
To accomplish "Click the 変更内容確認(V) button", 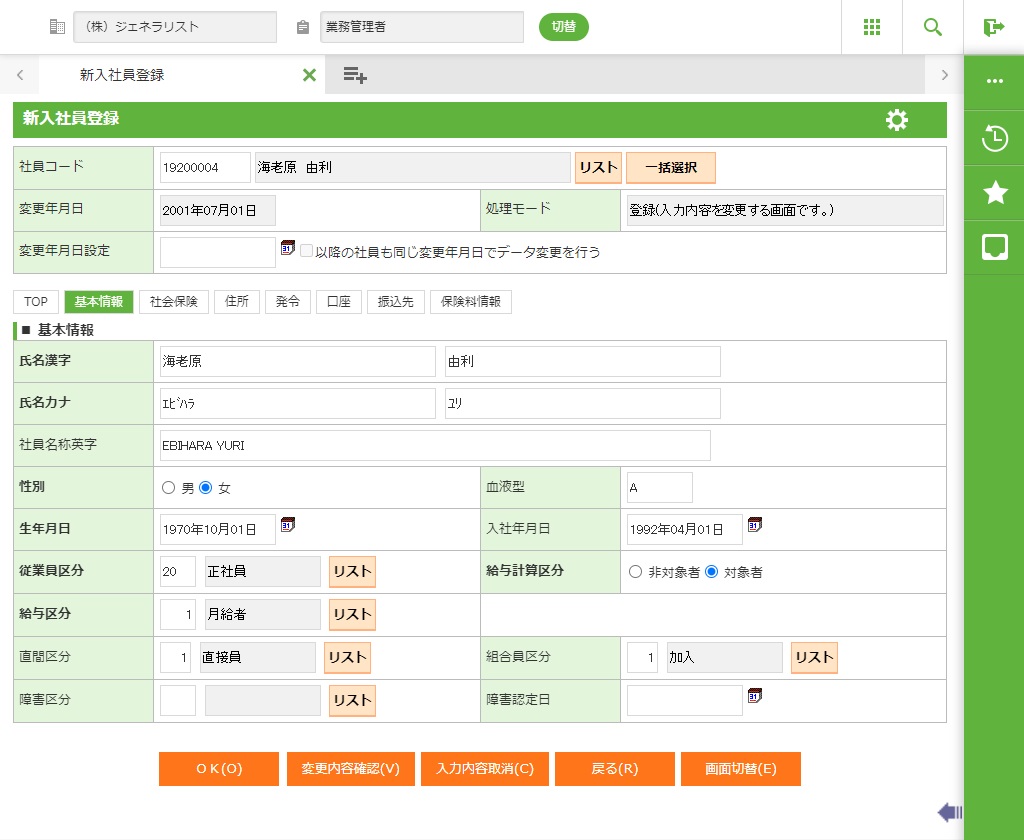I will click(x=350, y=769).
